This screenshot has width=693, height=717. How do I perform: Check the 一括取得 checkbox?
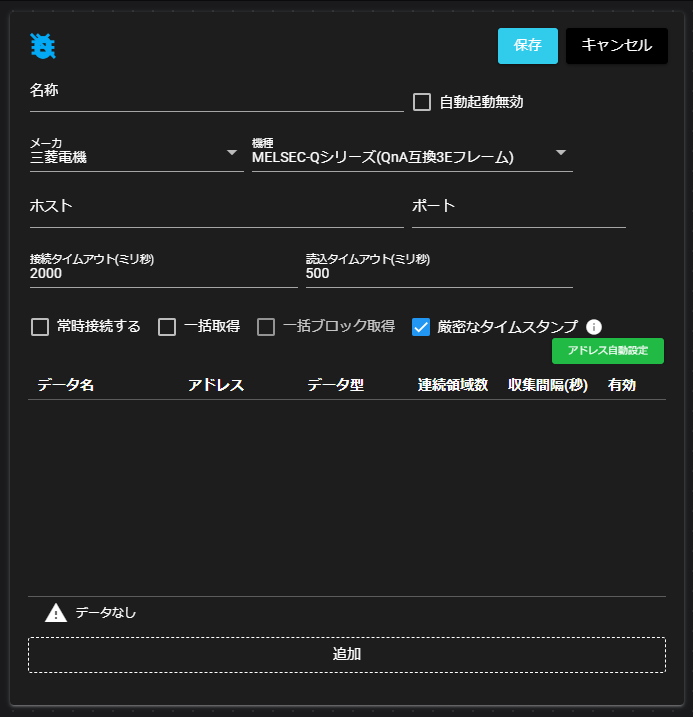167,327
